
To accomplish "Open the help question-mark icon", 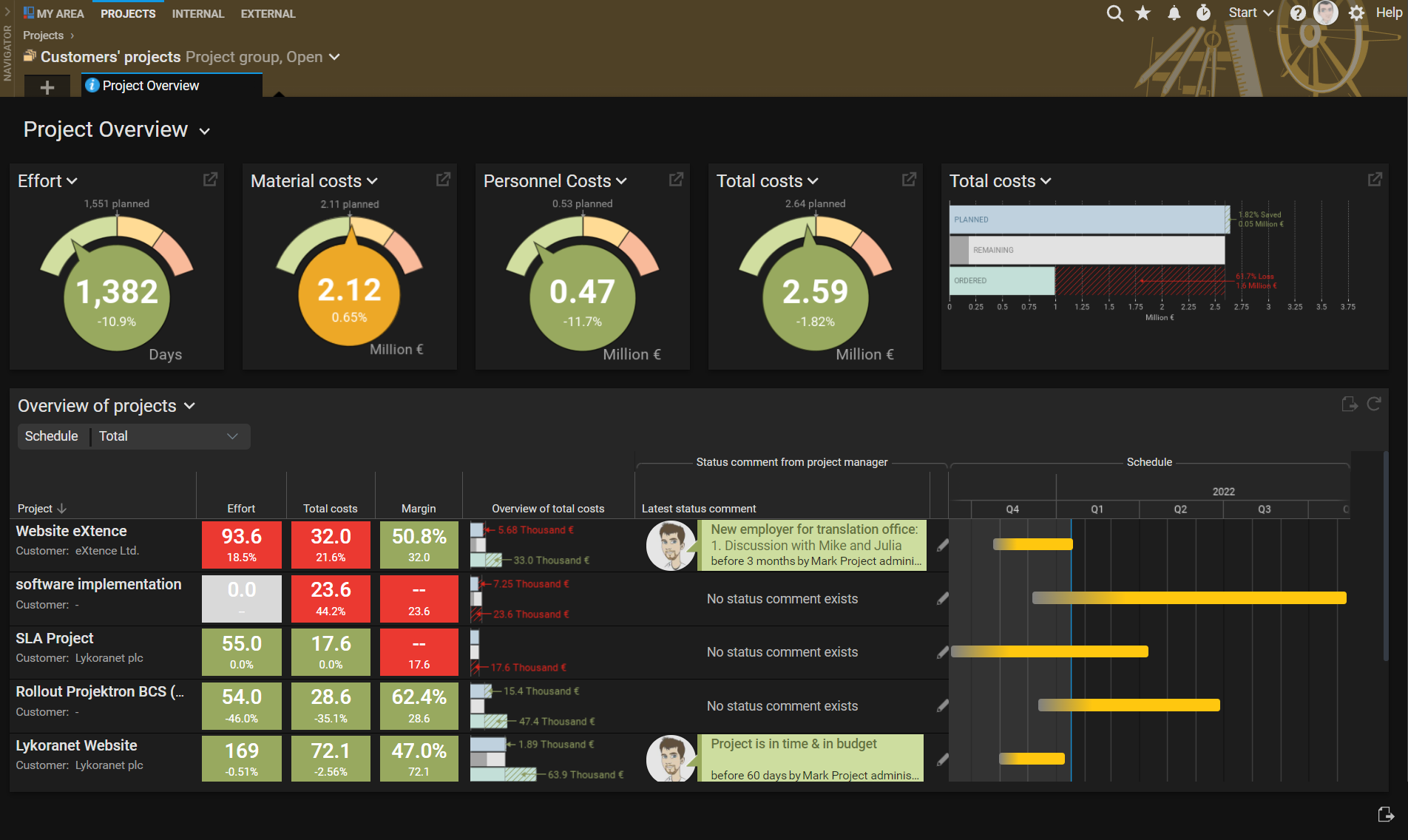I will tap(1297, 13).
